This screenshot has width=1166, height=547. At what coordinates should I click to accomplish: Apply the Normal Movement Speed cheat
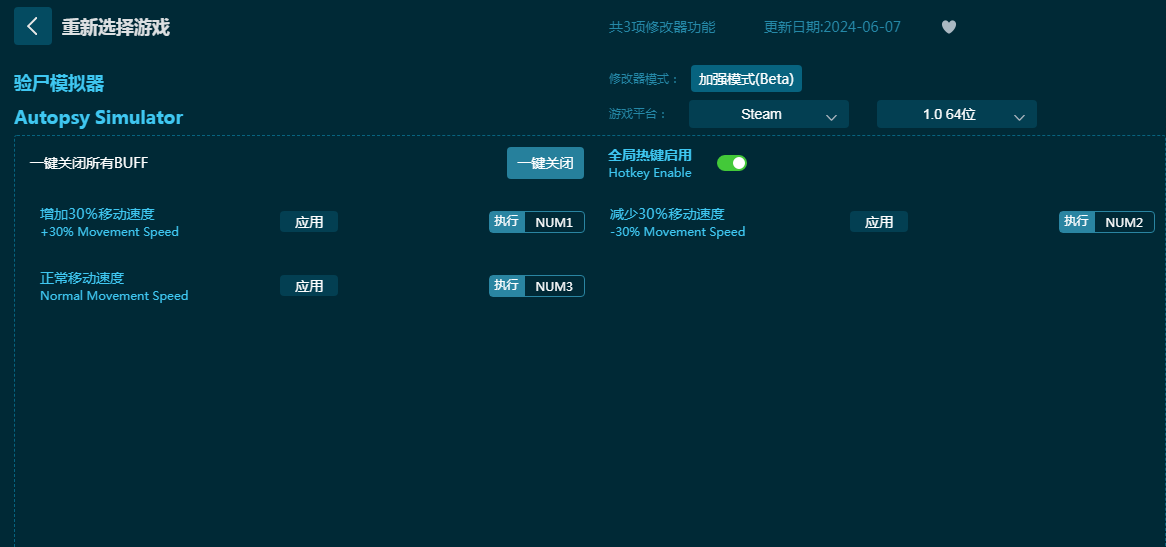pos(309,285)
